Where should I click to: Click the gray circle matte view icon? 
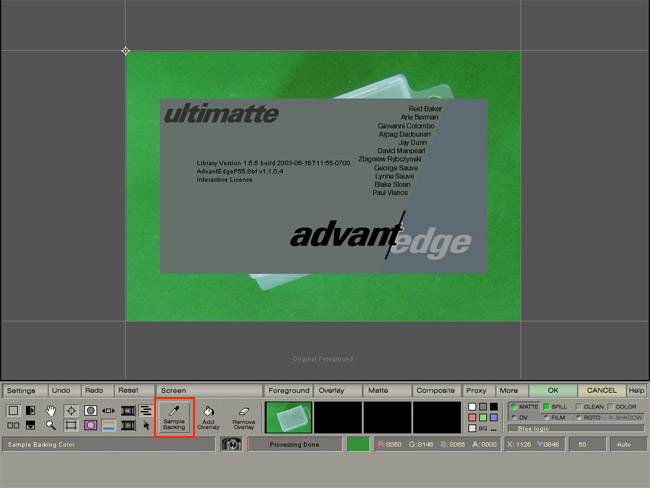click(x=90, y=410)
